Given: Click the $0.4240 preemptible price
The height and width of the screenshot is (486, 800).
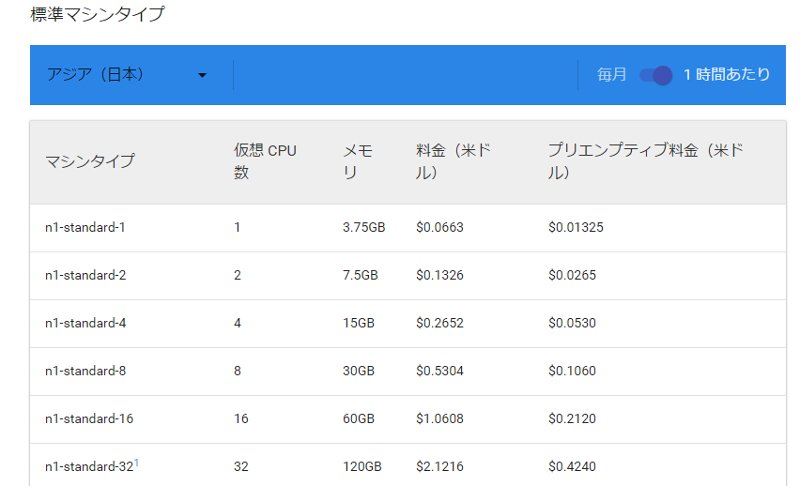Looking at the screenshot, I should pos(572,467).
